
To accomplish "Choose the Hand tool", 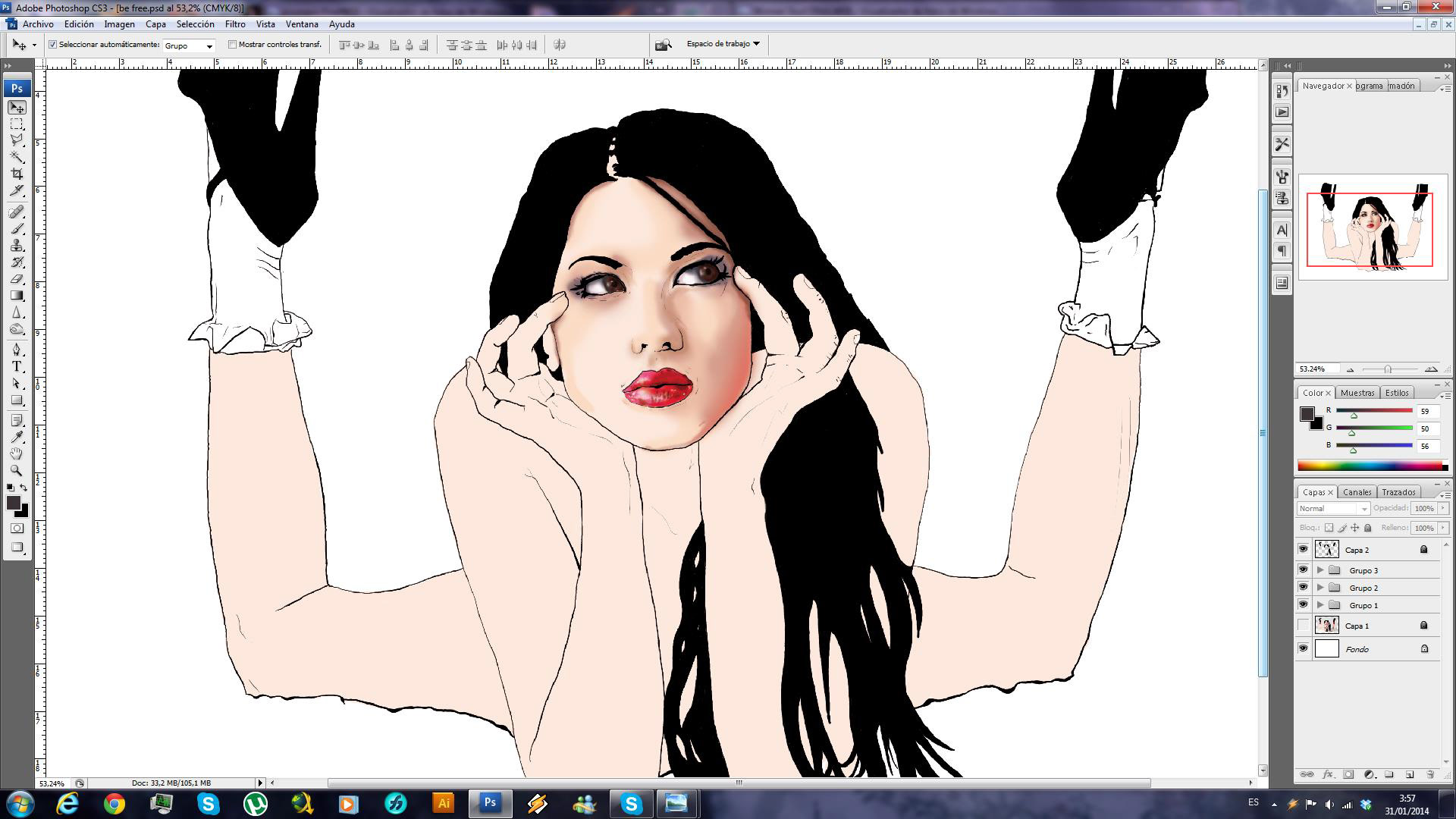I will point(17,453).
